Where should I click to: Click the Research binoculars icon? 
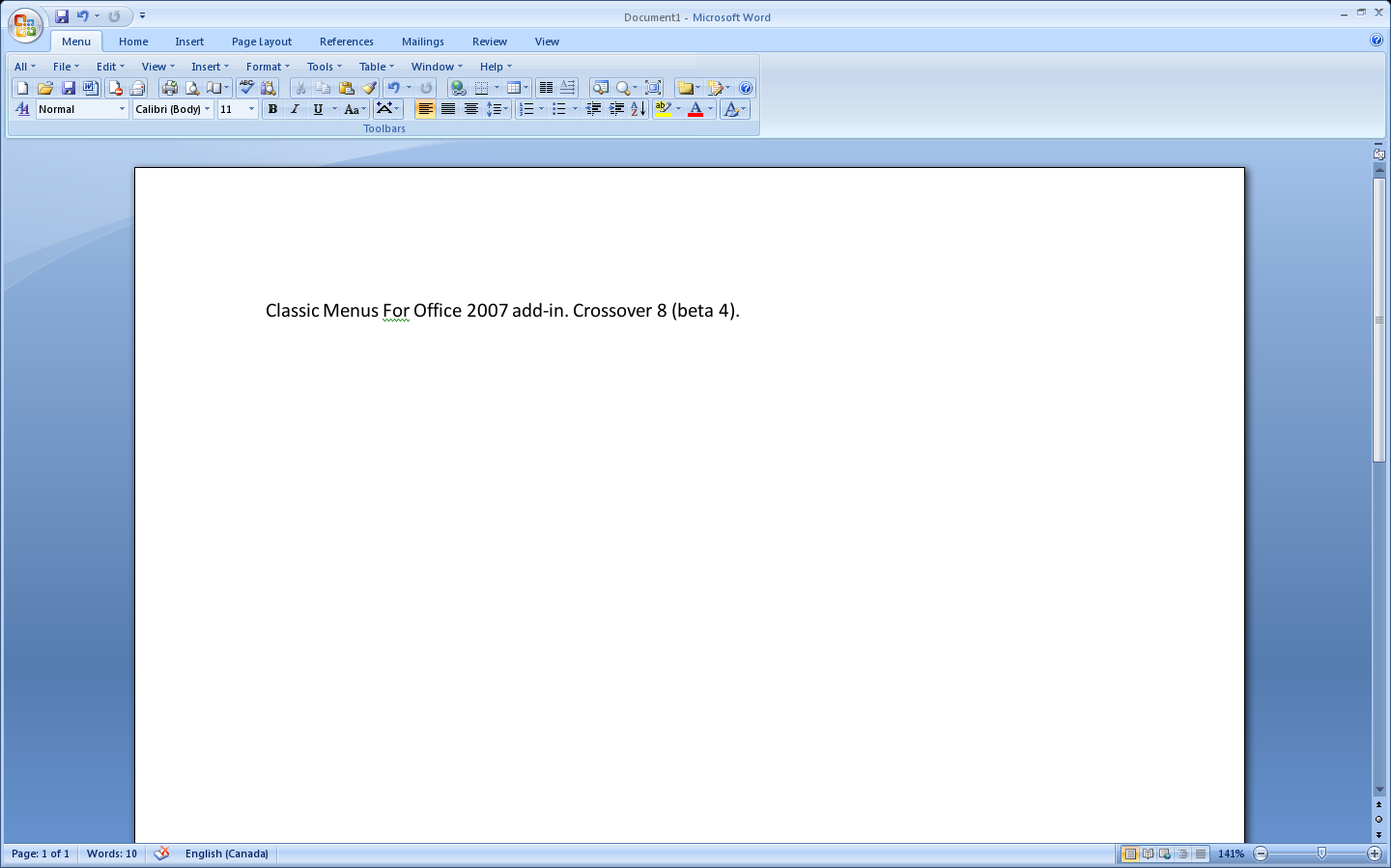click(269, 88)
